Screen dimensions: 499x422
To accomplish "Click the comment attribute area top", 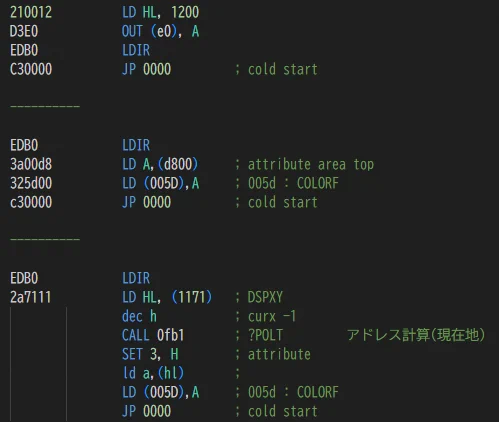I will click(311, 164).
